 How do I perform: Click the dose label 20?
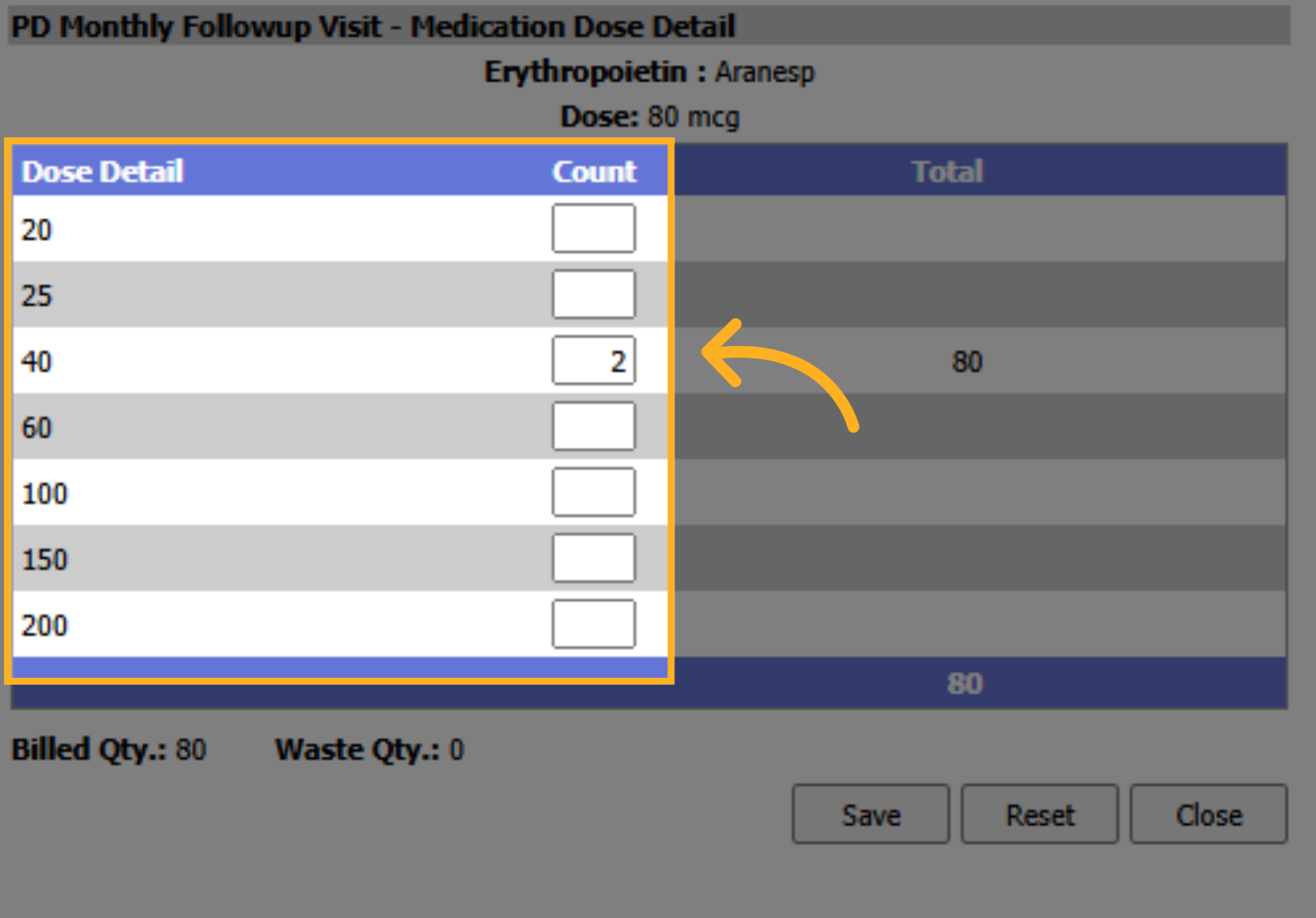(37, 230)
